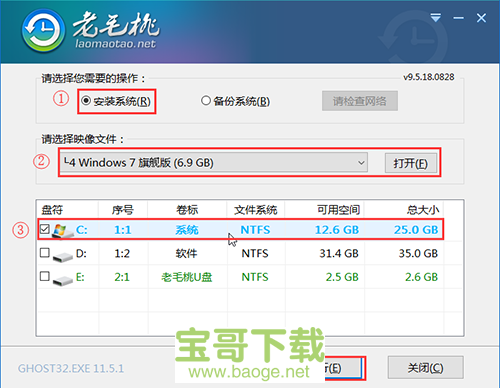Sort by the 卷标 column header
Screen dimensions: 500x388
(x=187, y=210)
